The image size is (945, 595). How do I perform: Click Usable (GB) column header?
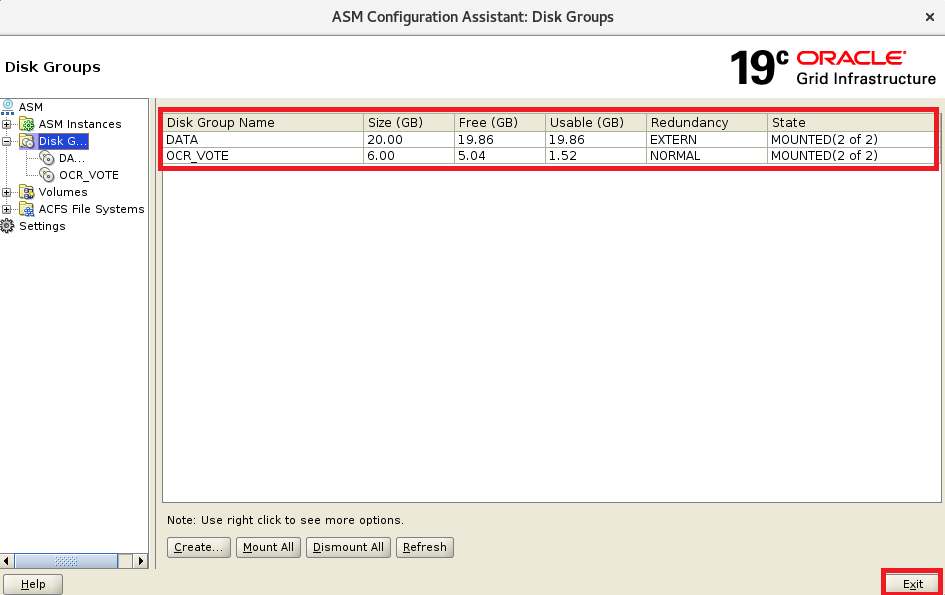coord(596,122)
